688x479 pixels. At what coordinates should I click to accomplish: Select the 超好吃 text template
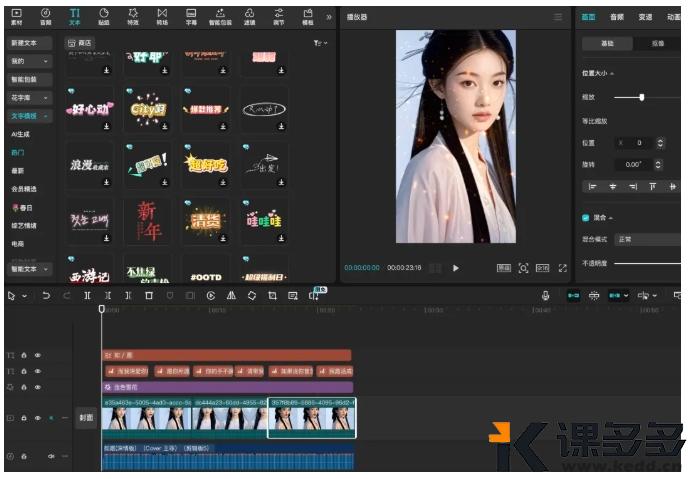pyautogui.click(x=206, y=164)
